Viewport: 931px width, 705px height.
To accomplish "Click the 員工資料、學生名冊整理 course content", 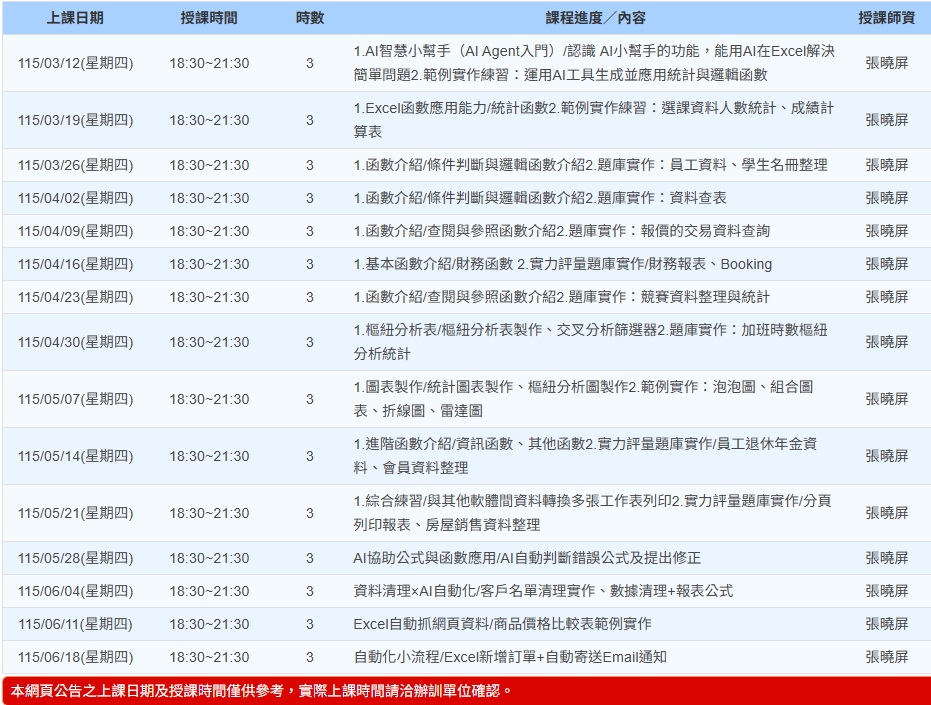I will point(590,165).
